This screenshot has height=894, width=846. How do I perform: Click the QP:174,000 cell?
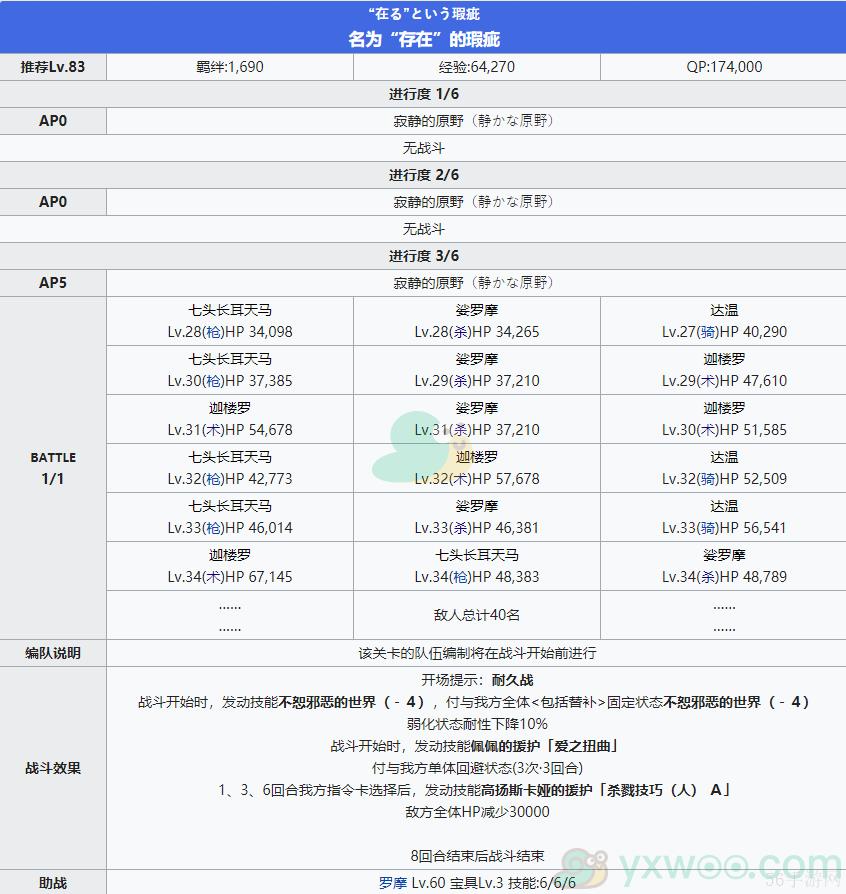tap(723, 67)
